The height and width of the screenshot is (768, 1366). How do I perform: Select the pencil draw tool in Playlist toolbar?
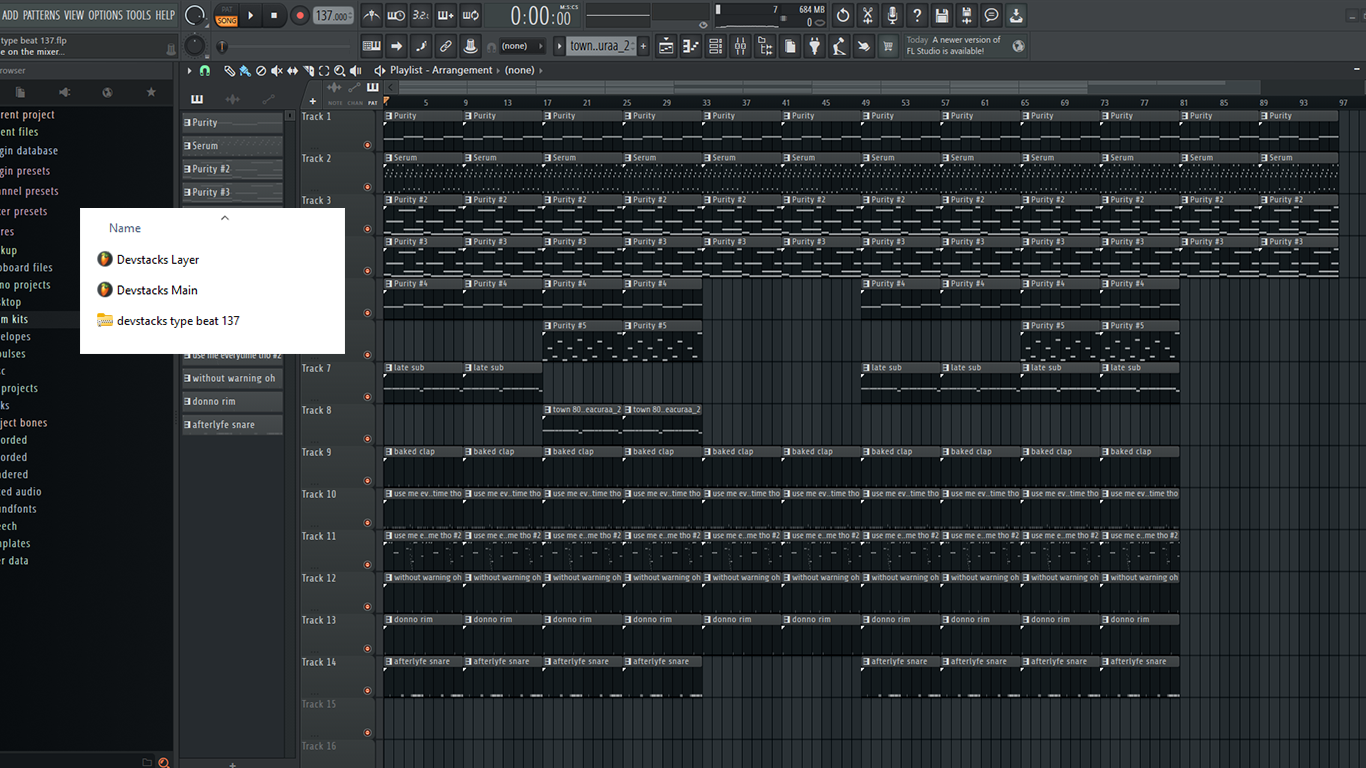(x=229, y=70)
